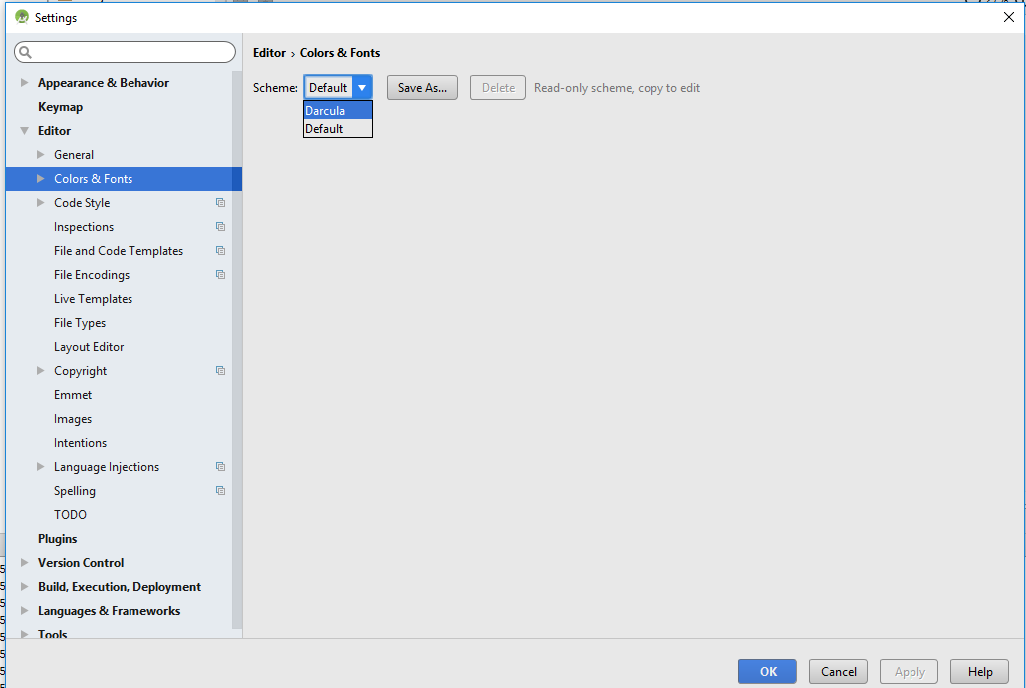Open the Scheme dropdown arrow
Image resolution: width=1026 pixels, height=688 pixels.
362,88
